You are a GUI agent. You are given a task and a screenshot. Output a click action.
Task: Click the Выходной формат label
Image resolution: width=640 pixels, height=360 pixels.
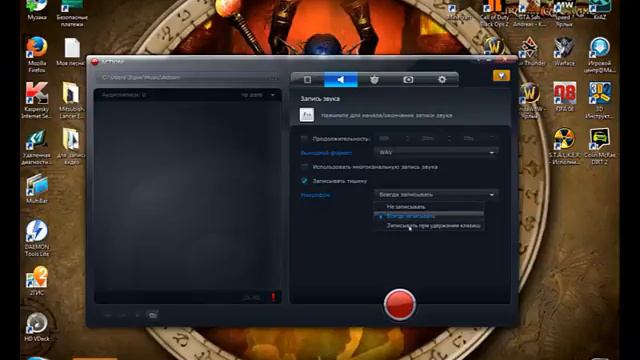[x=326, y=153]
